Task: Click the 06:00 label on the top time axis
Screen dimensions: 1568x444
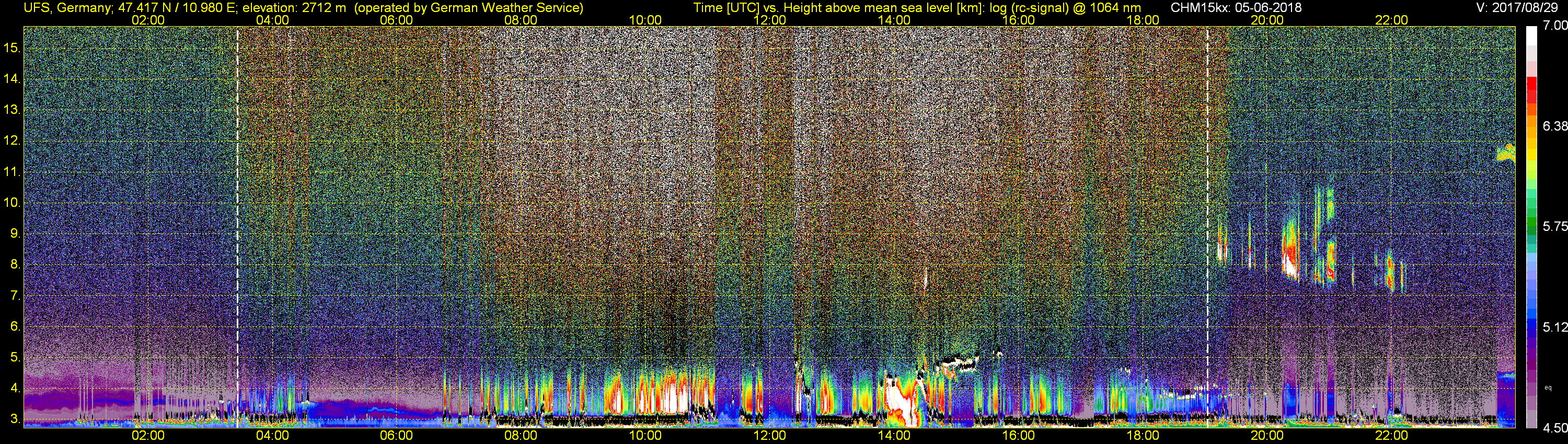Action: click(x=396, y=20)
